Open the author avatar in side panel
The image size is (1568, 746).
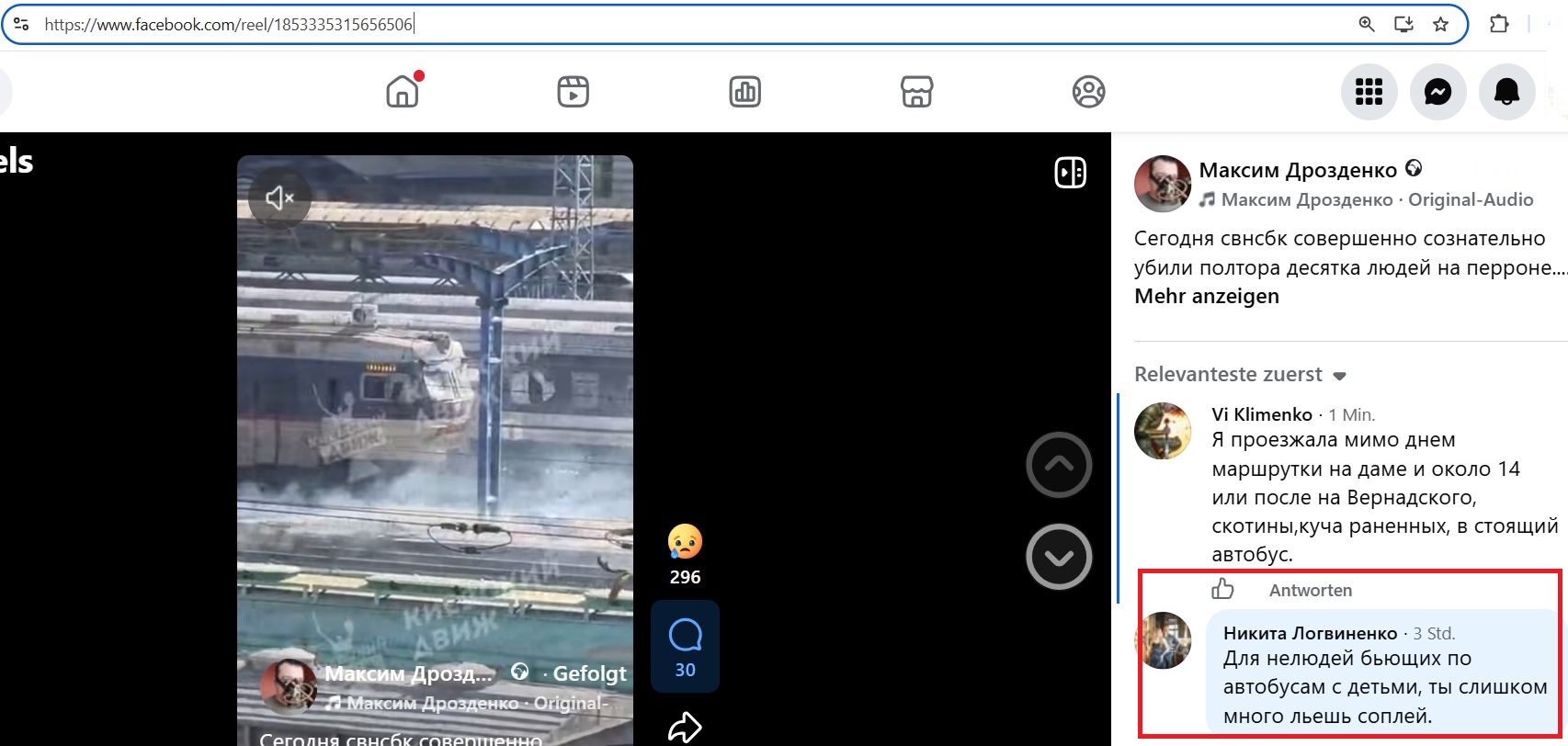click(x=1163, y=184)
